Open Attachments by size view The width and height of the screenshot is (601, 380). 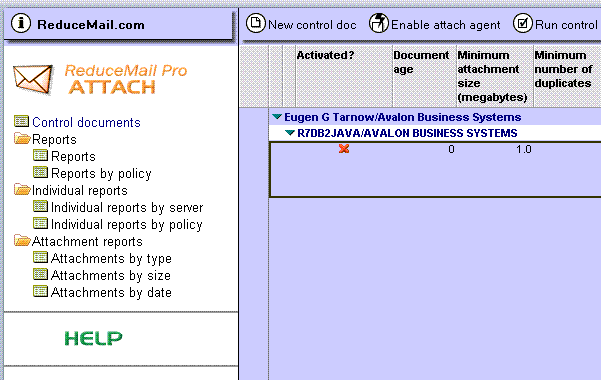[x=111, y=276]
